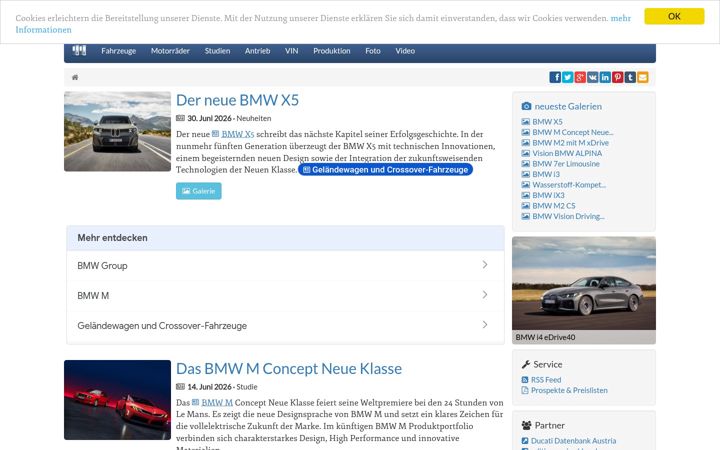Open Video menu

405,51
